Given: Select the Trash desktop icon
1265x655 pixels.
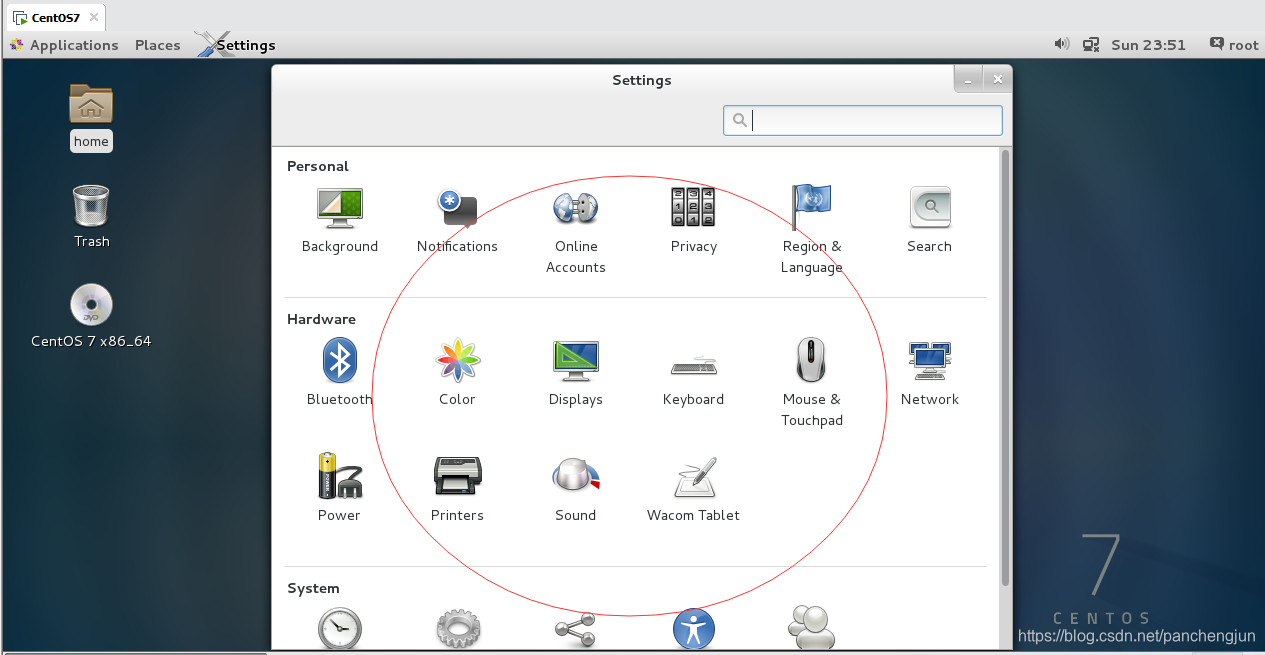Looking at the screenshot, I should pos(91,216).
